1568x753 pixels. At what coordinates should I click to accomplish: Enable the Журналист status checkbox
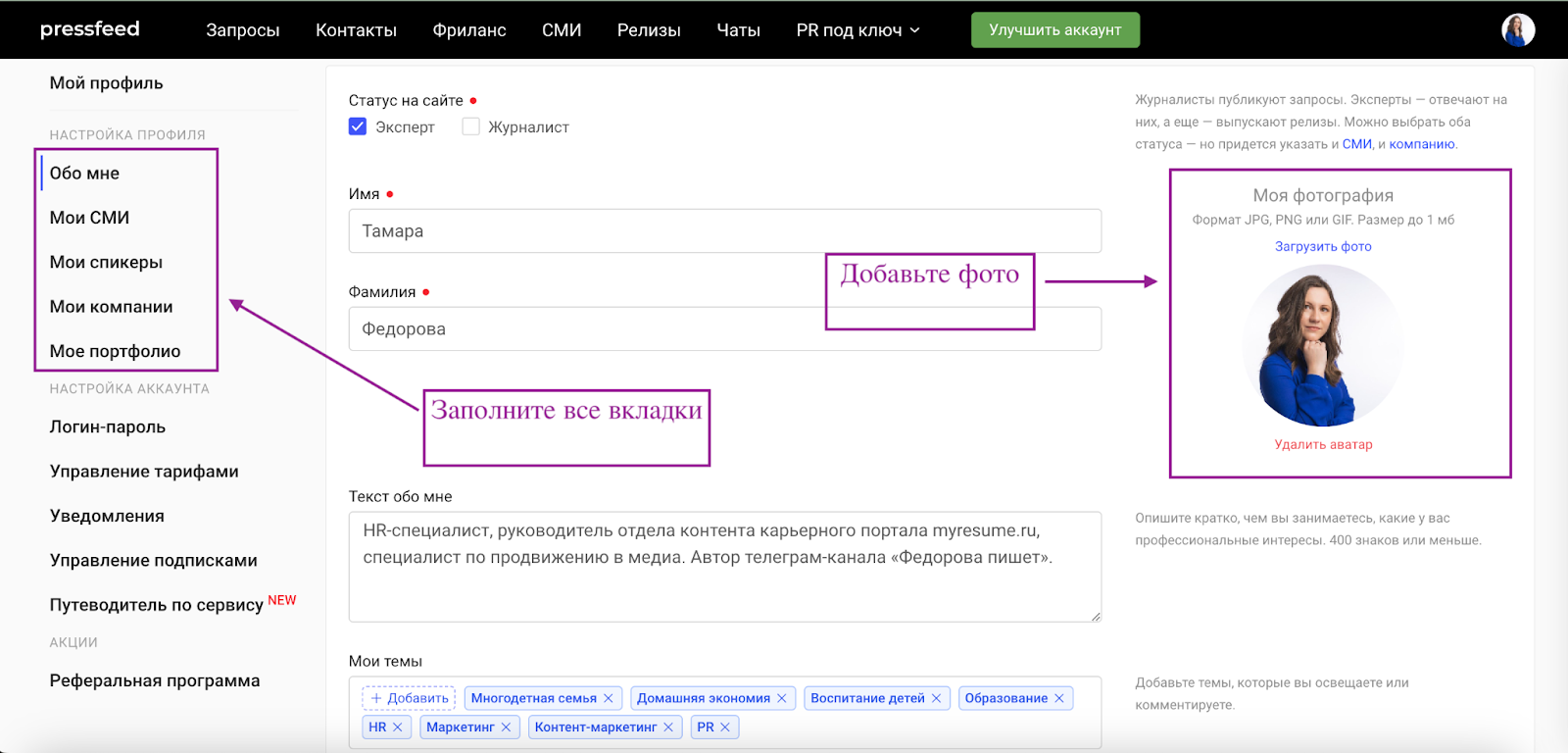click(x=471, y=126)
